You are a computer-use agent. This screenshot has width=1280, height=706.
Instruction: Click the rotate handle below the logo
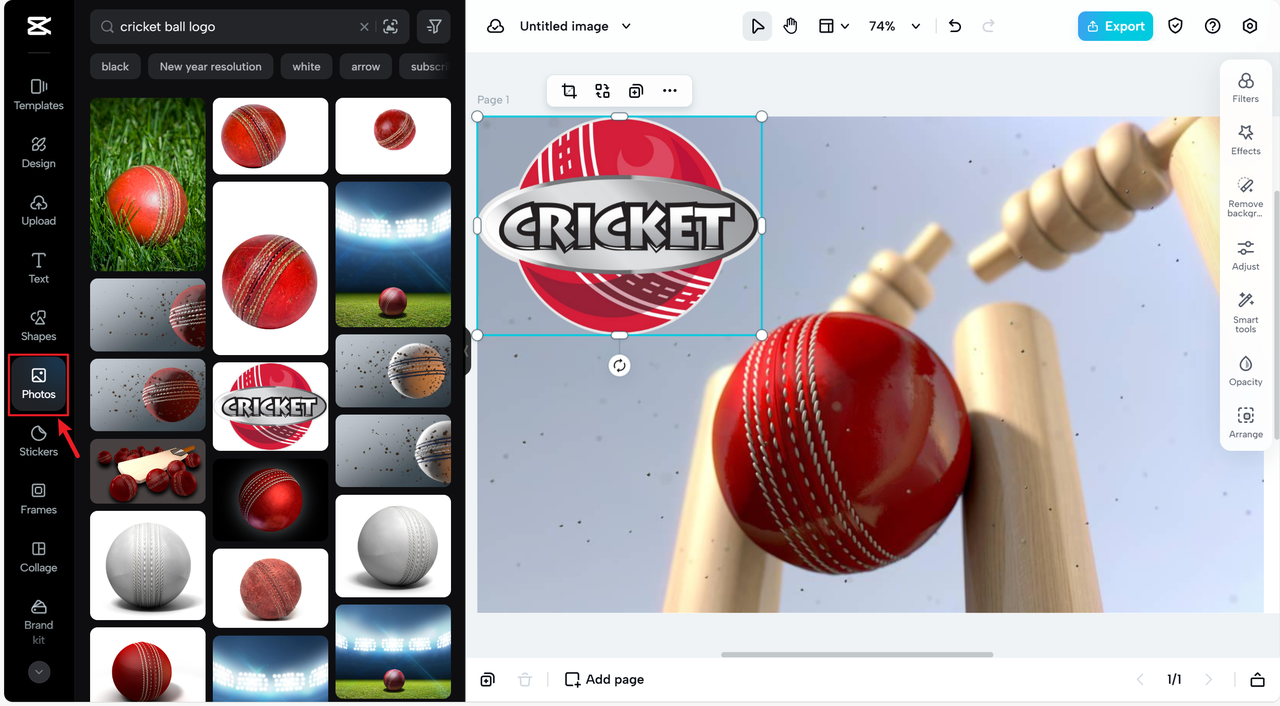pyautogui.click(x=620, y=366)
